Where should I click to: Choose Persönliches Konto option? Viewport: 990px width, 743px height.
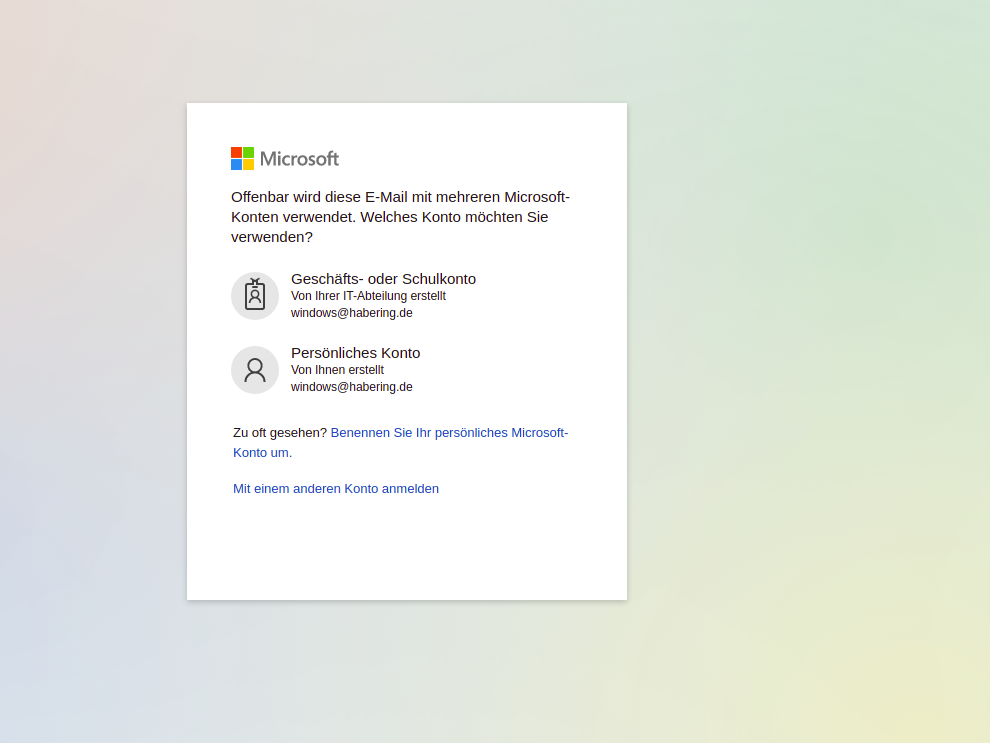pyautogui.click(x=407, y=370)
